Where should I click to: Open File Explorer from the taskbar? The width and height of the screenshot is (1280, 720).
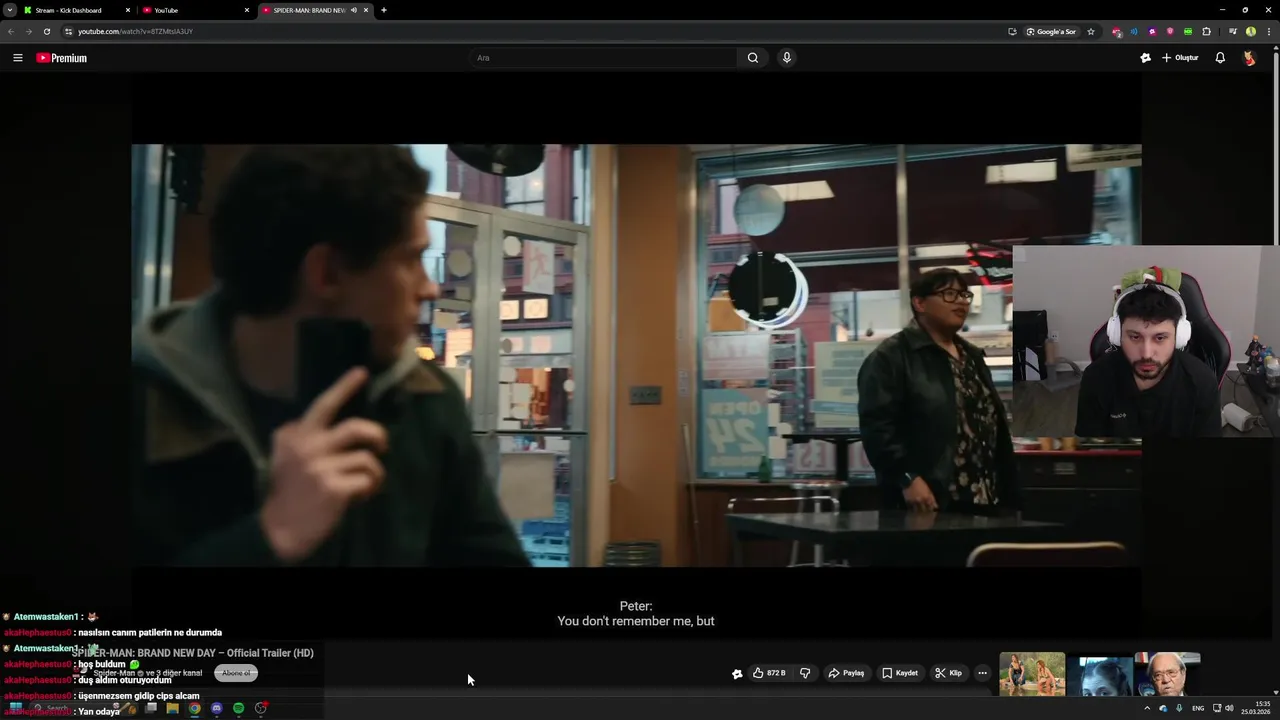172,708
